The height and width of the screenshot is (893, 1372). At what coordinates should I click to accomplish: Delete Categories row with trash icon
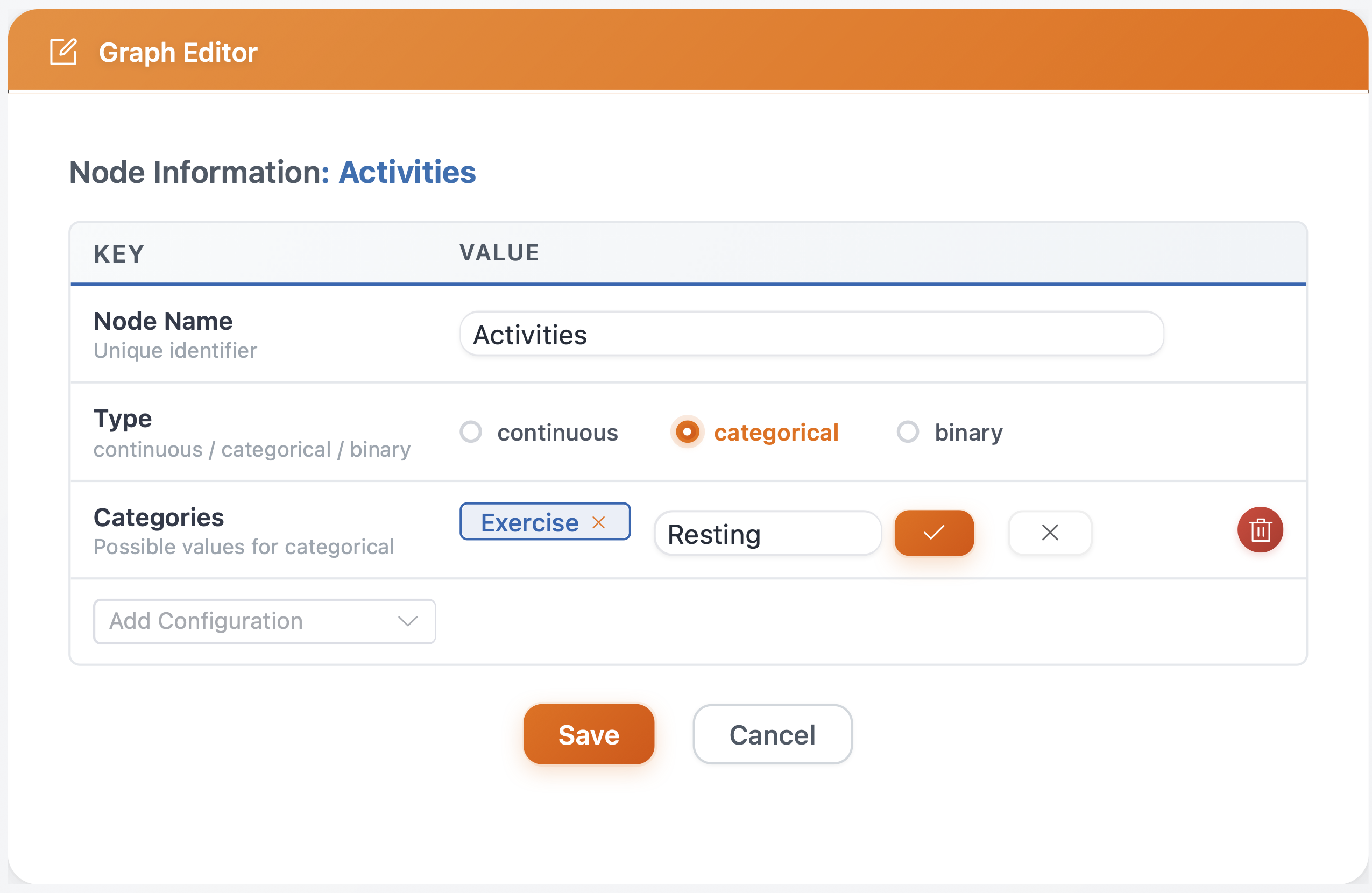click(1260, 530)
